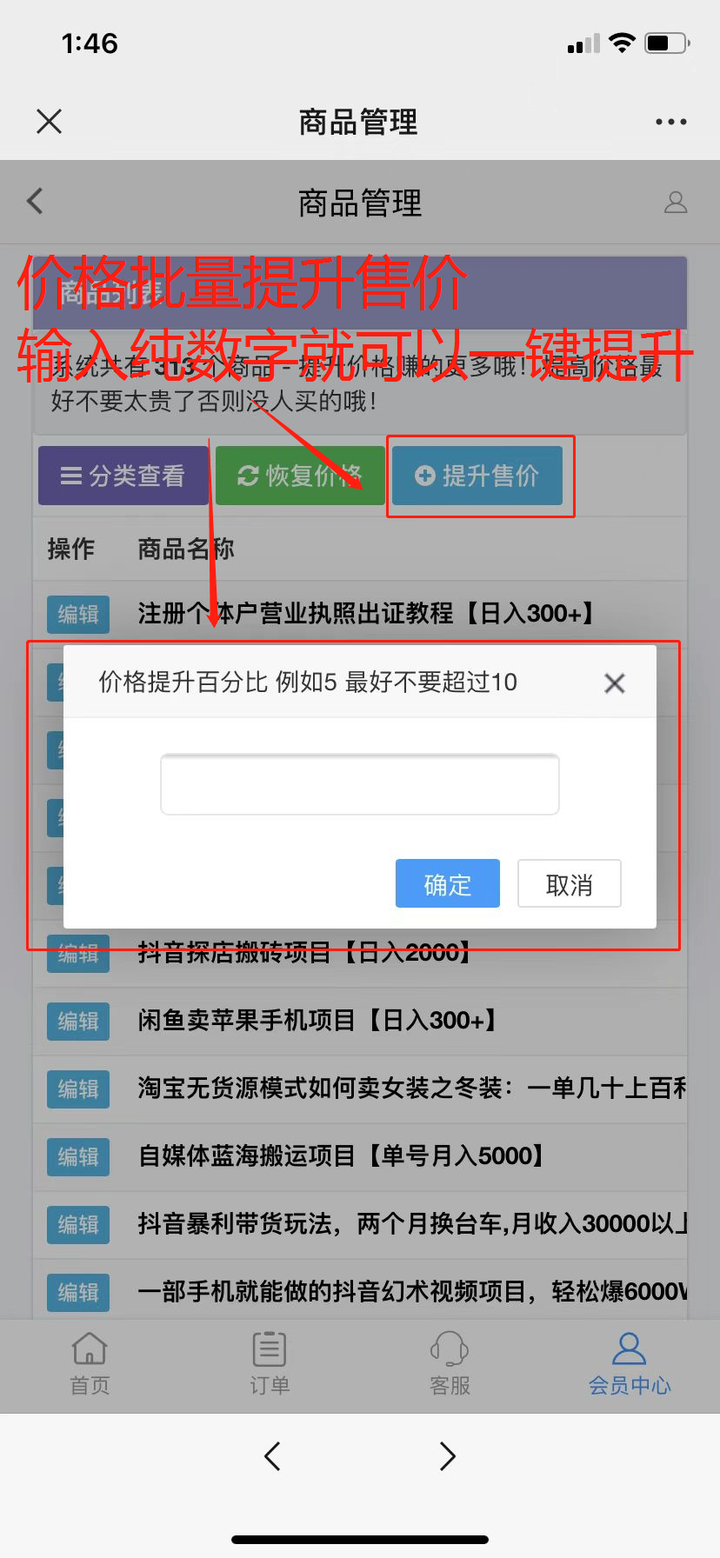
Task: Open the user profile icon at top right
Action: pos(676,202)
